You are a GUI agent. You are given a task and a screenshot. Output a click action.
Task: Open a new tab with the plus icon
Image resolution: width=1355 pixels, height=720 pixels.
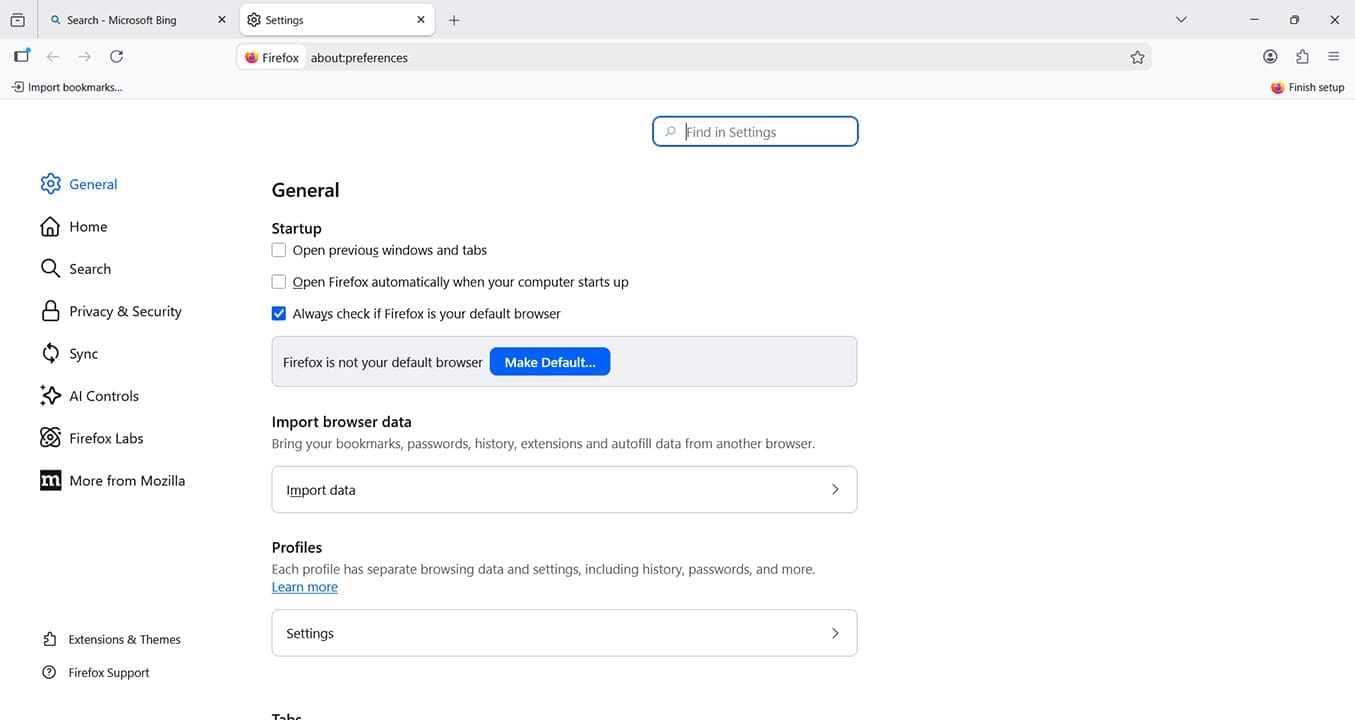[454, 20]
